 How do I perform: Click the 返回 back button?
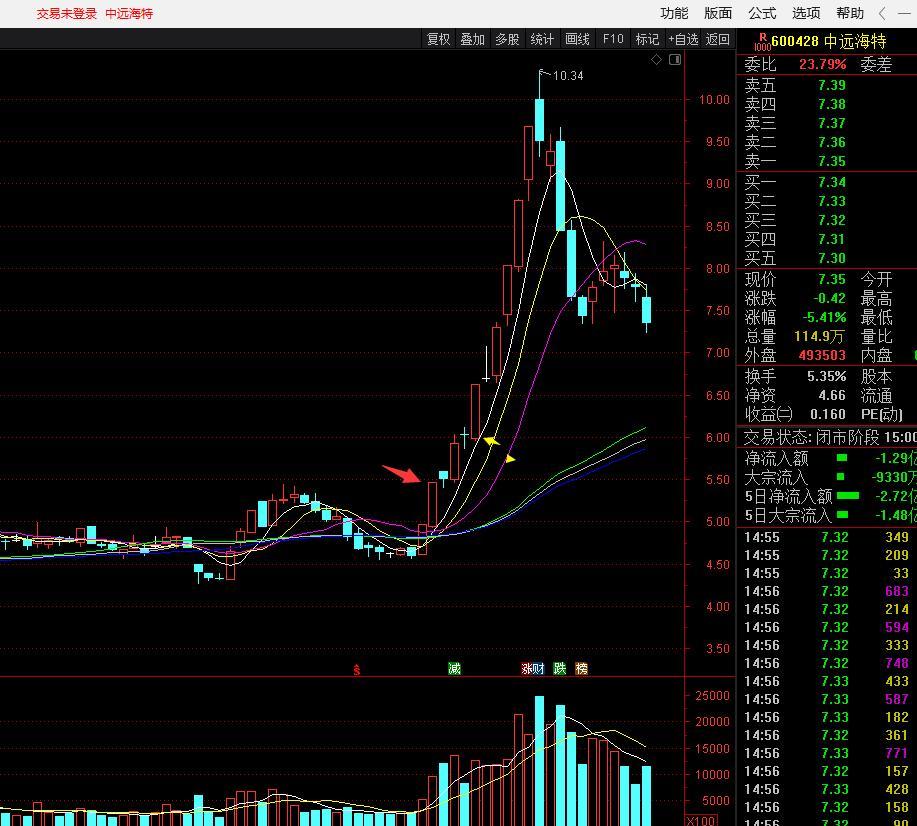point(718,39)
